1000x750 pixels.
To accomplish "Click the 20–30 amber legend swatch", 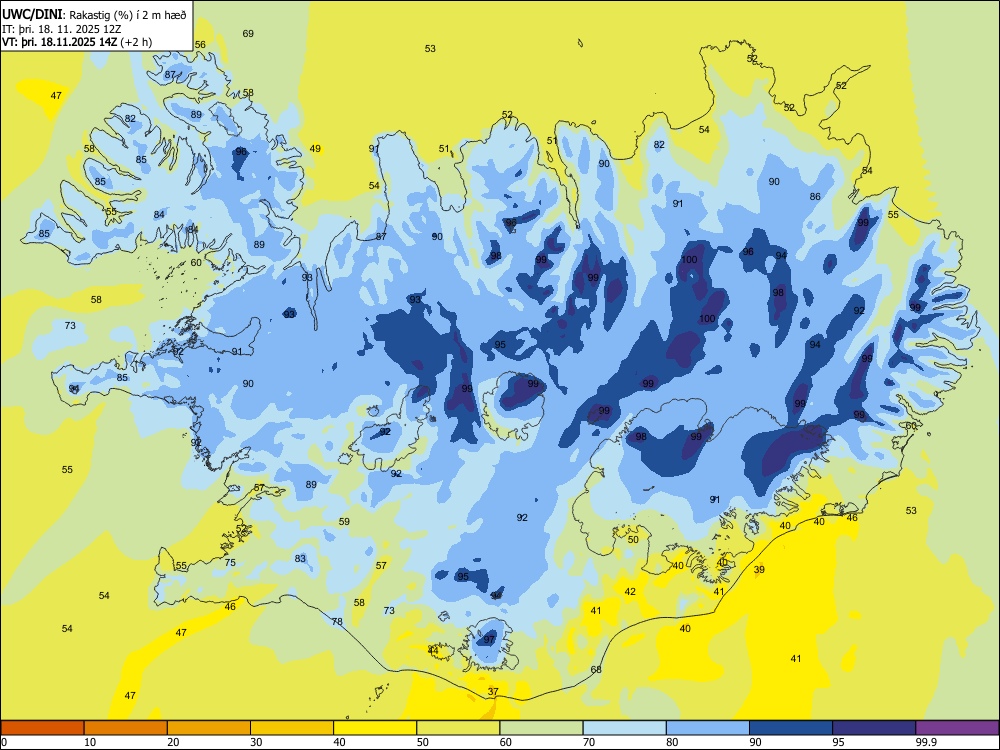I will (x=209, y=728).
